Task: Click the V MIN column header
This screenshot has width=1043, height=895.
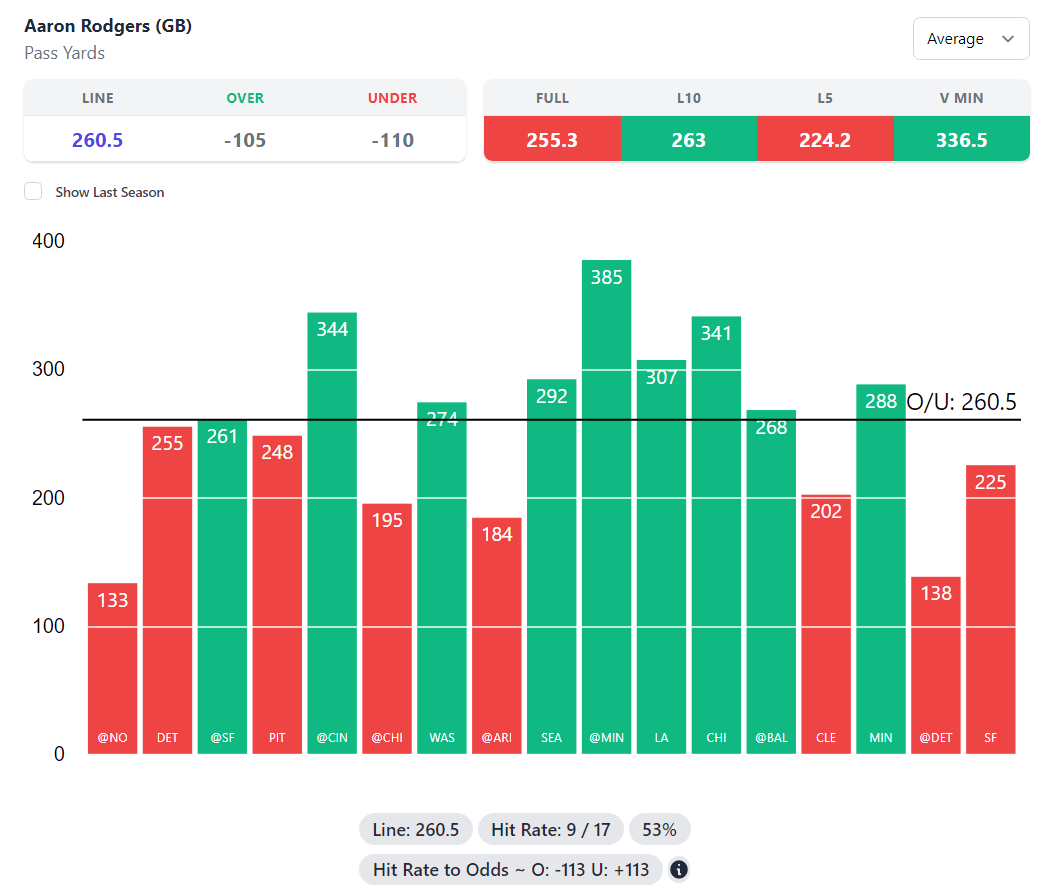Action: pyautogui.click(x=962, y=98)
